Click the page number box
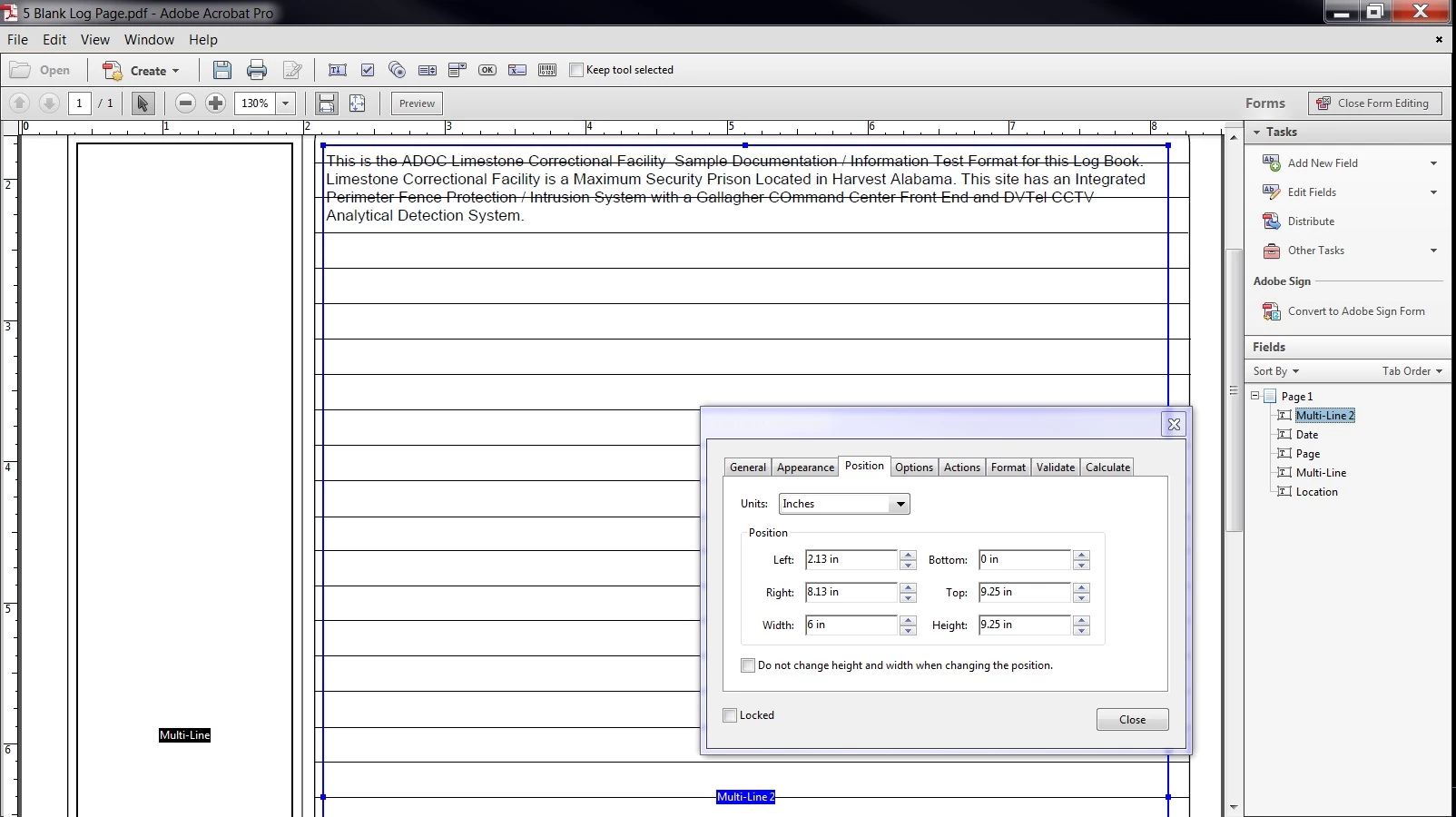Image resolution: width=1456 pixels, height=817 pixels. click(79, 103)
